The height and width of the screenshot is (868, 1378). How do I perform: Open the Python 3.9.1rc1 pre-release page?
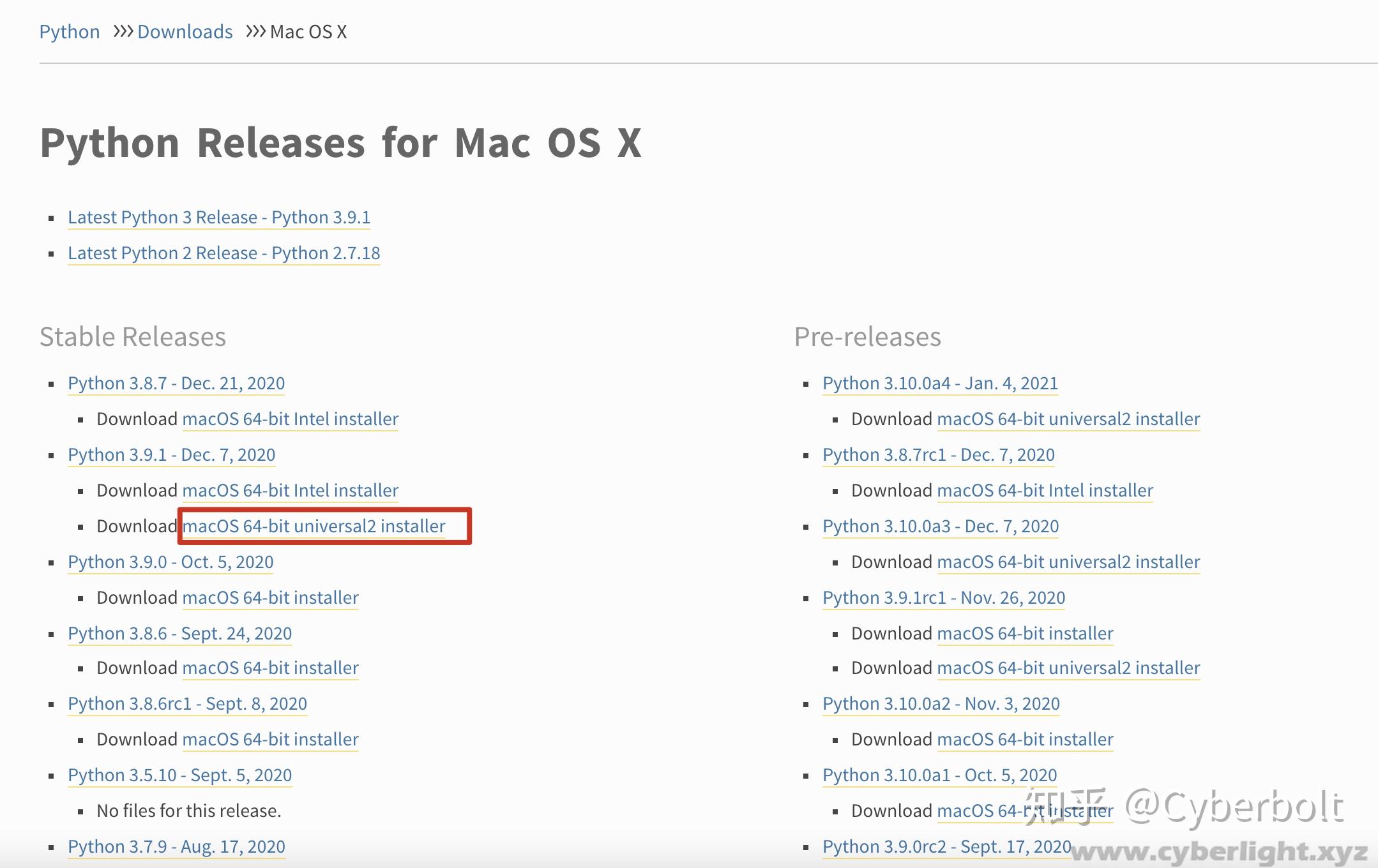pyautogui.click(x=943, y=597)
